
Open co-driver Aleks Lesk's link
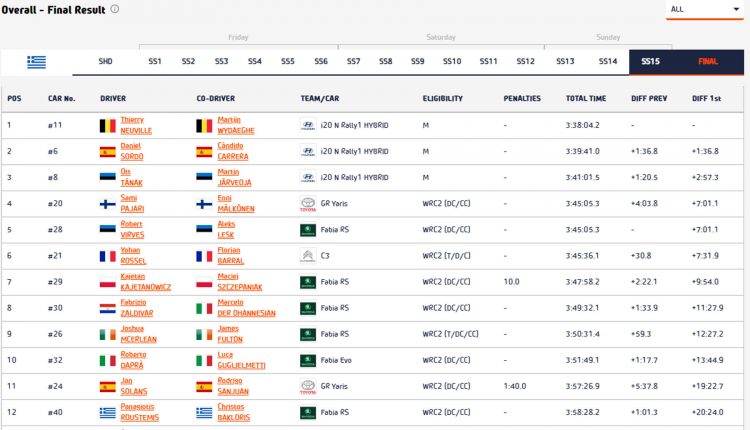226,229
